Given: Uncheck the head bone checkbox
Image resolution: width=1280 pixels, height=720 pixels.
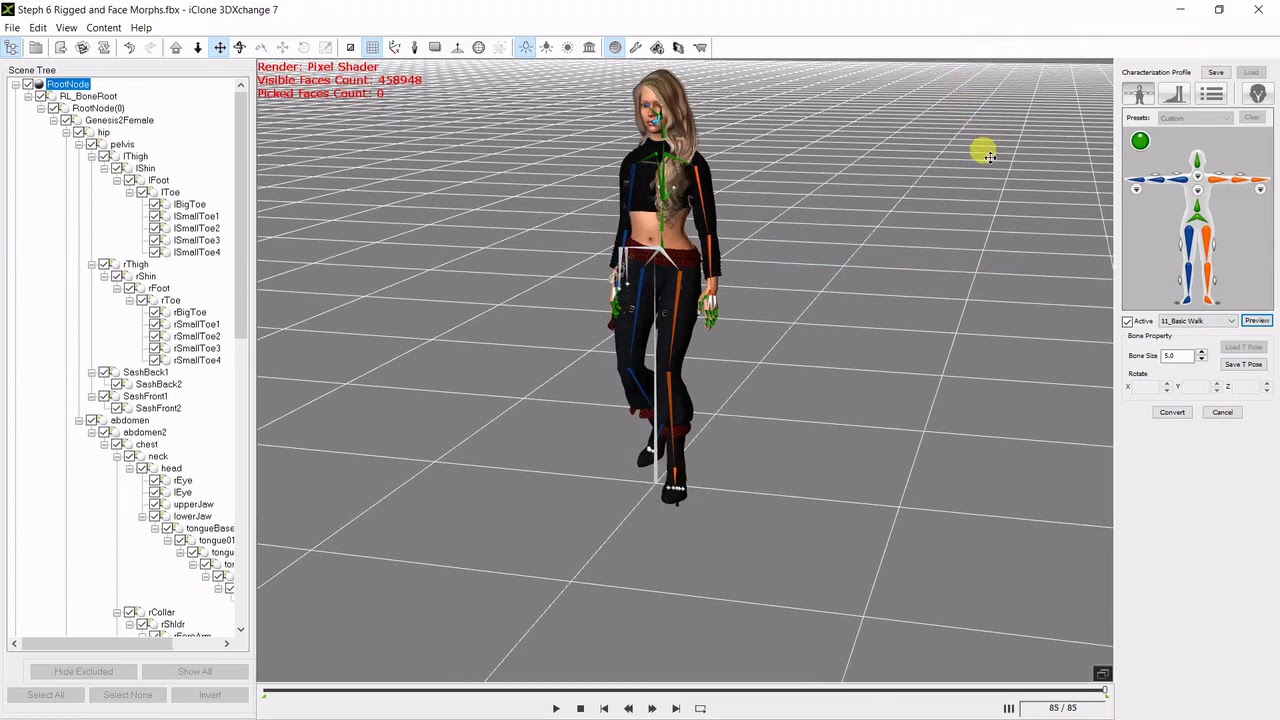Looking at the screenshot, I should click(143, 468).
